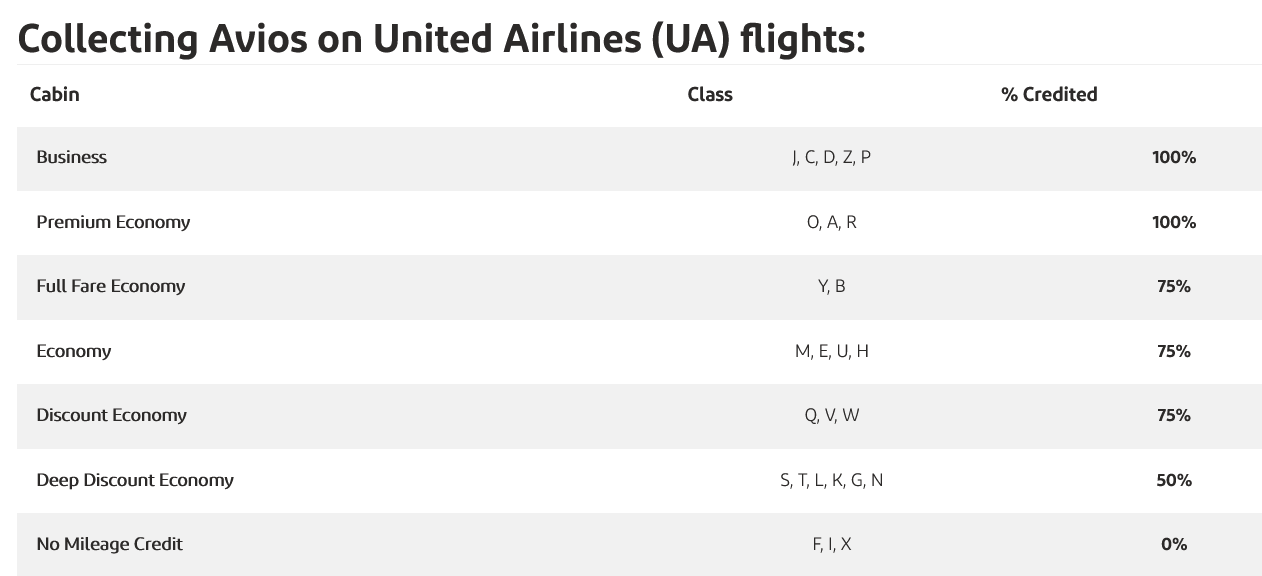Select the 'Business' cabin cell

[71, 157]
